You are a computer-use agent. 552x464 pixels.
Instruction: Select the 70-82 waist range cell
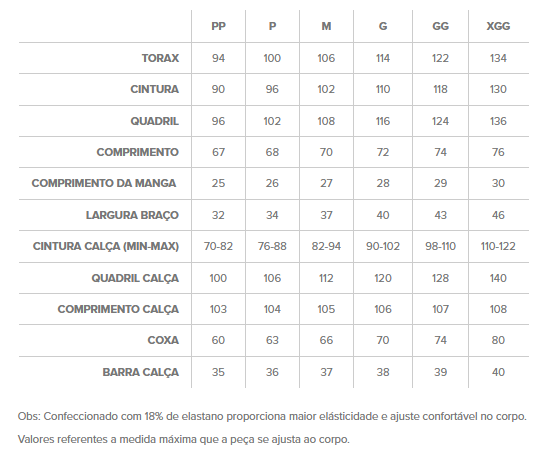click(218, 246)
